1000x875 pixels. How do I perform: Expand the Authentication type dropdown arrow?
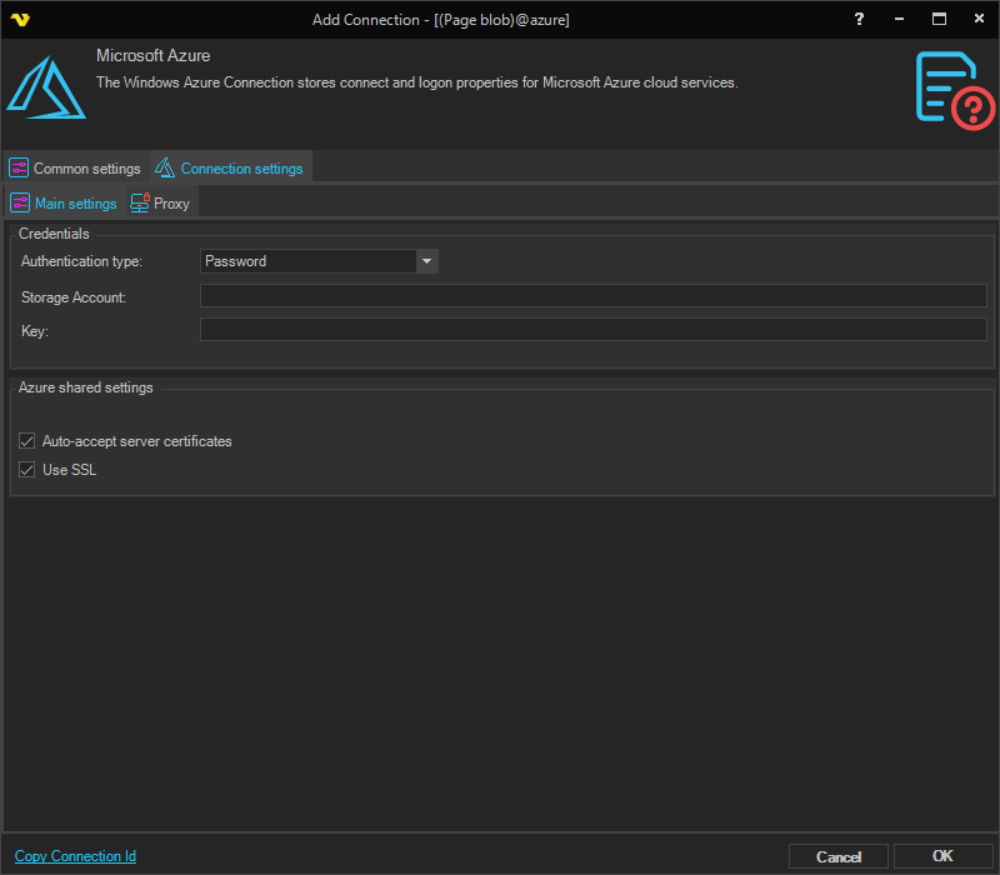pos(427,261)
